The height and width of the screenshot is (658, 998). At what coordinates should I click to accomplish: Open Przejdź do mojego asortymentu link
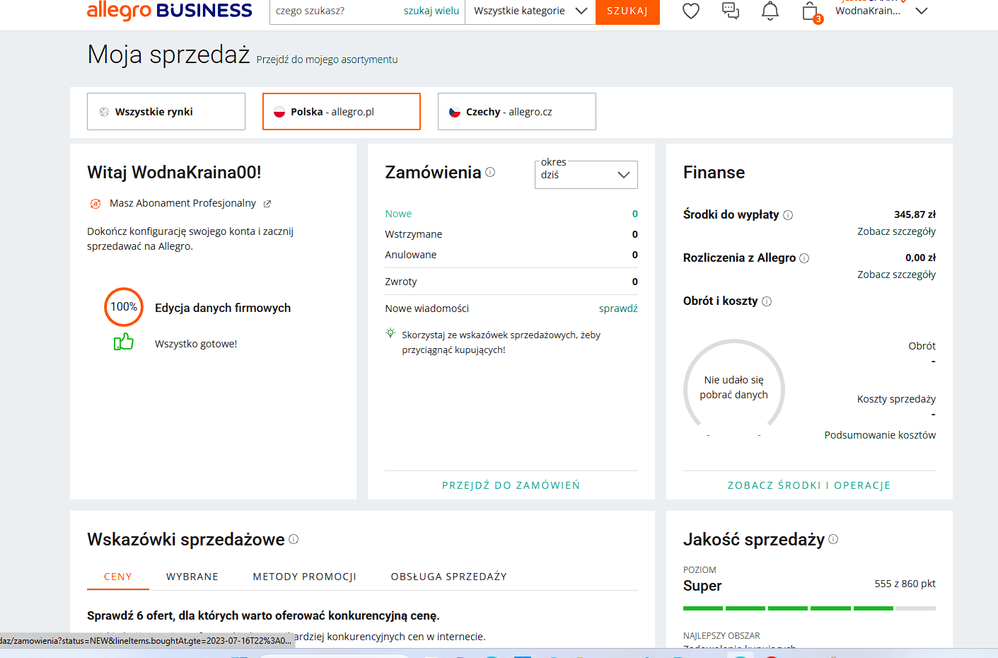(327, 59)
